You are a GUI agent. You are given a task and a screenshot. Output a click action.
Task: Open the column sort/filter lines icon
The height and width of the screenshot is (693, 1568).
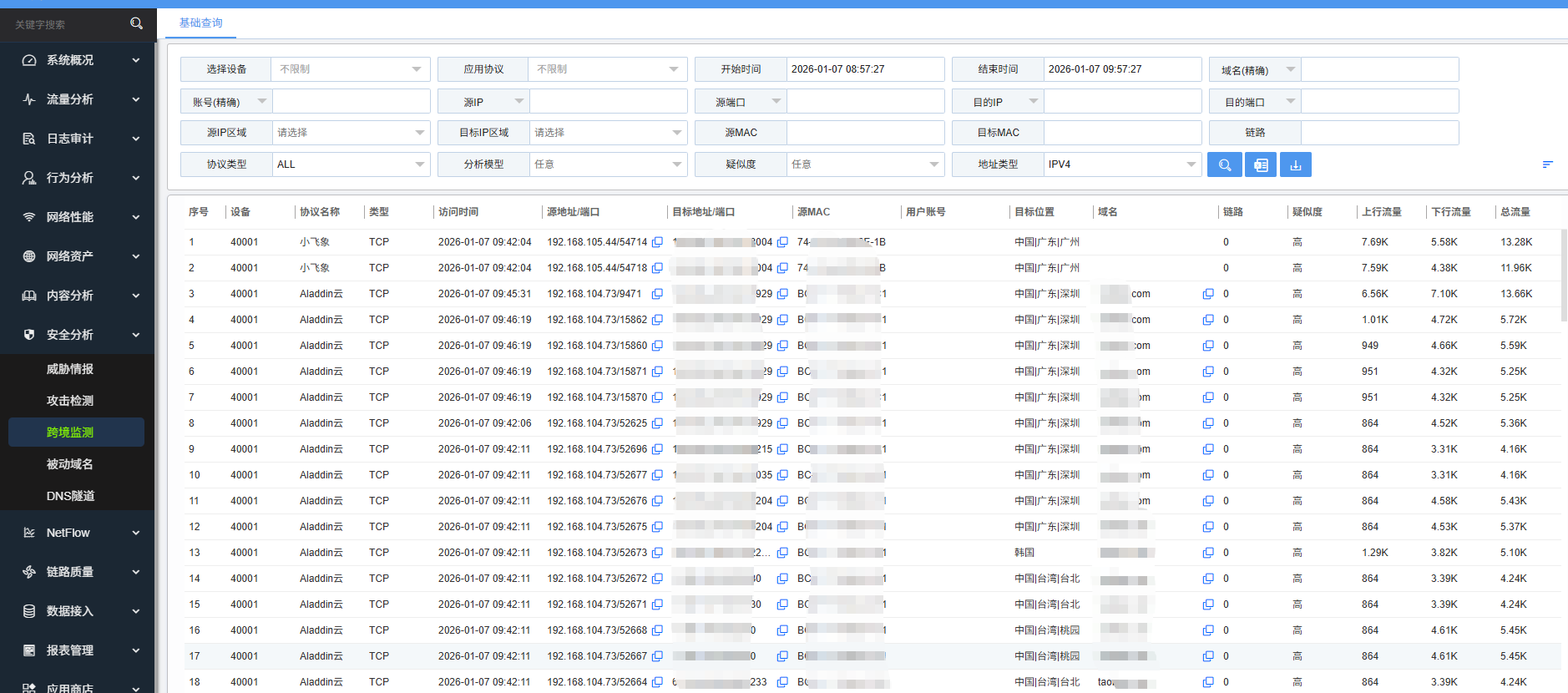click(1547, 164)
